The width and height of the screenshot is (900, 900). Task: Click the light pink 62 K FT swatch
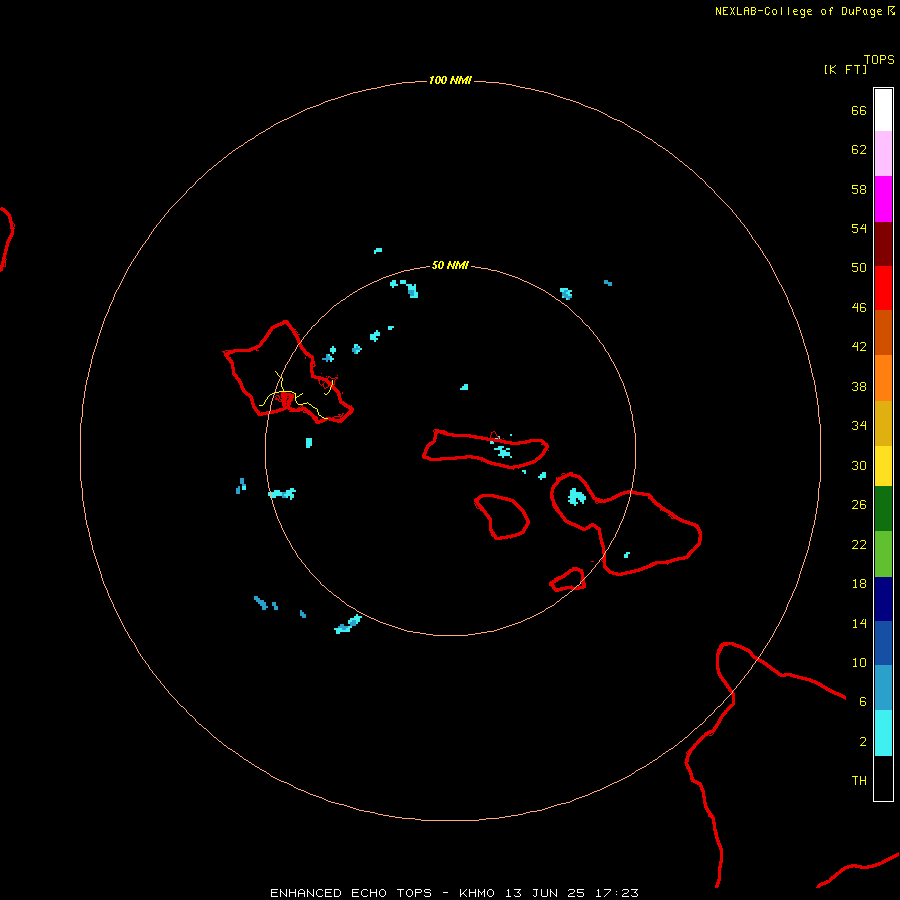pos(883,154)
